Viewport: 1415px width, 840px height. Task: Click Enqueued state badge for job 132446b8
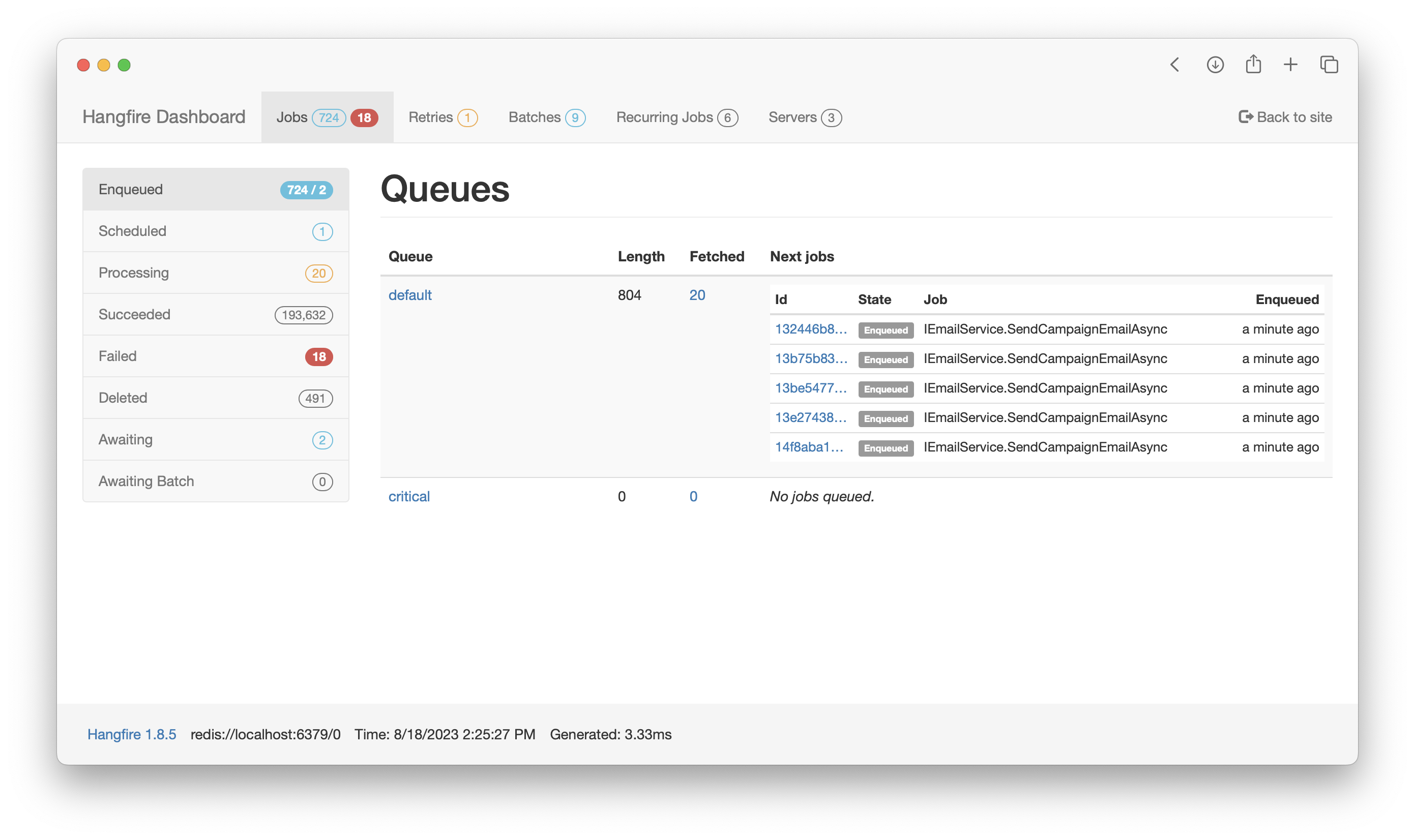[886, 330]
